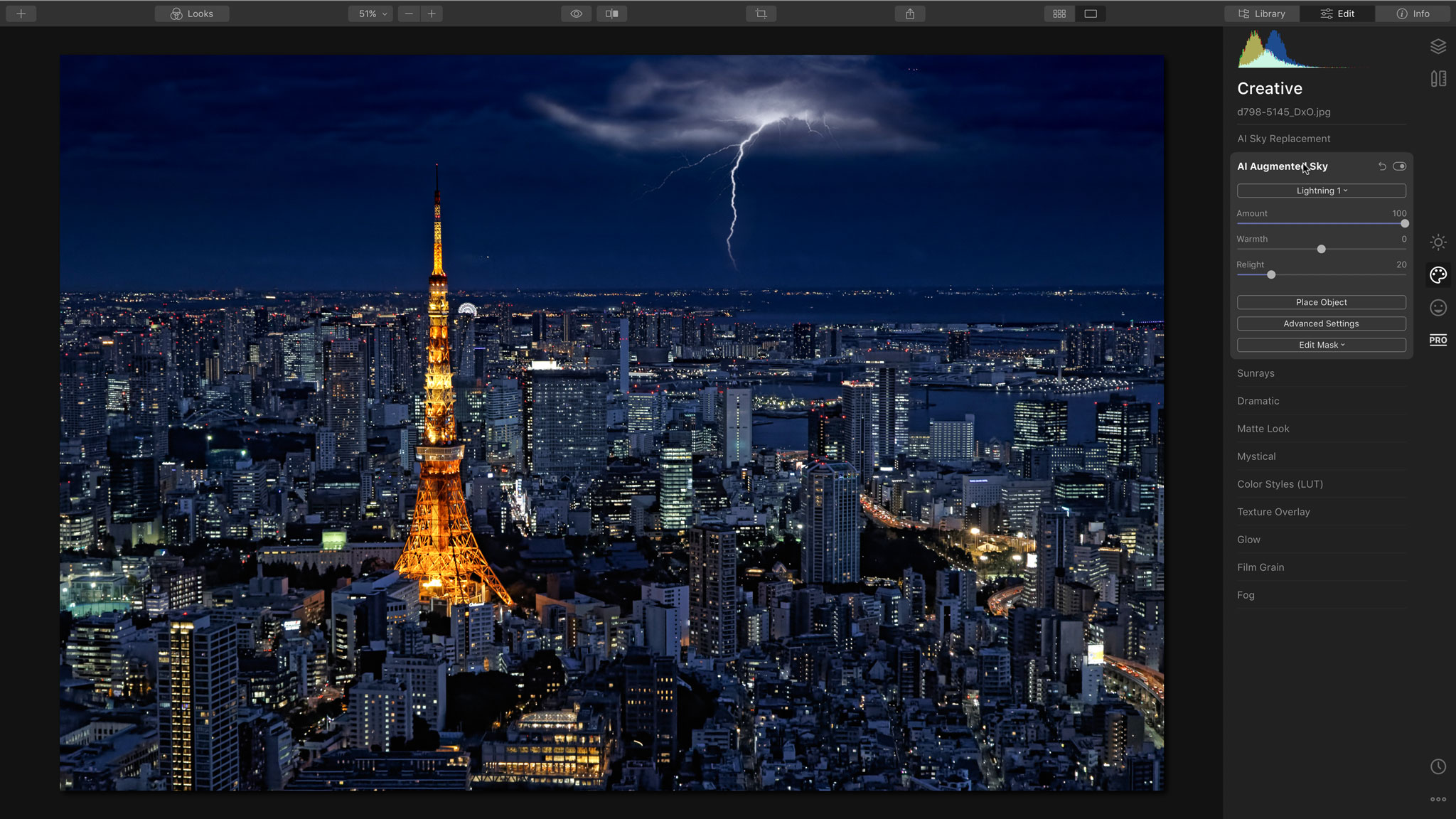Open the Portrait smiley face tools

click(1438, 307)
